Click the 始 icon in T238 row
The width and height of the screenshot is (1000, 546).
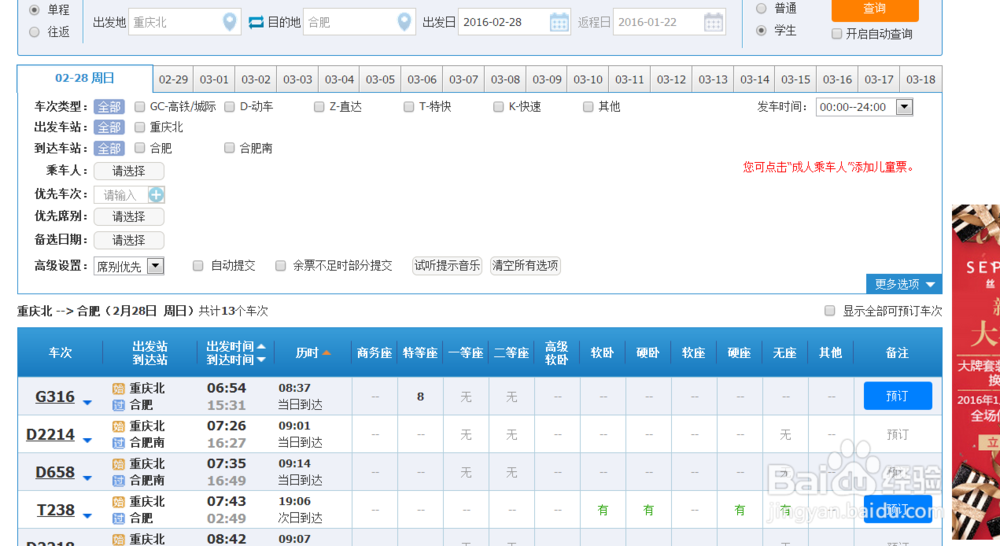point(119,502)
